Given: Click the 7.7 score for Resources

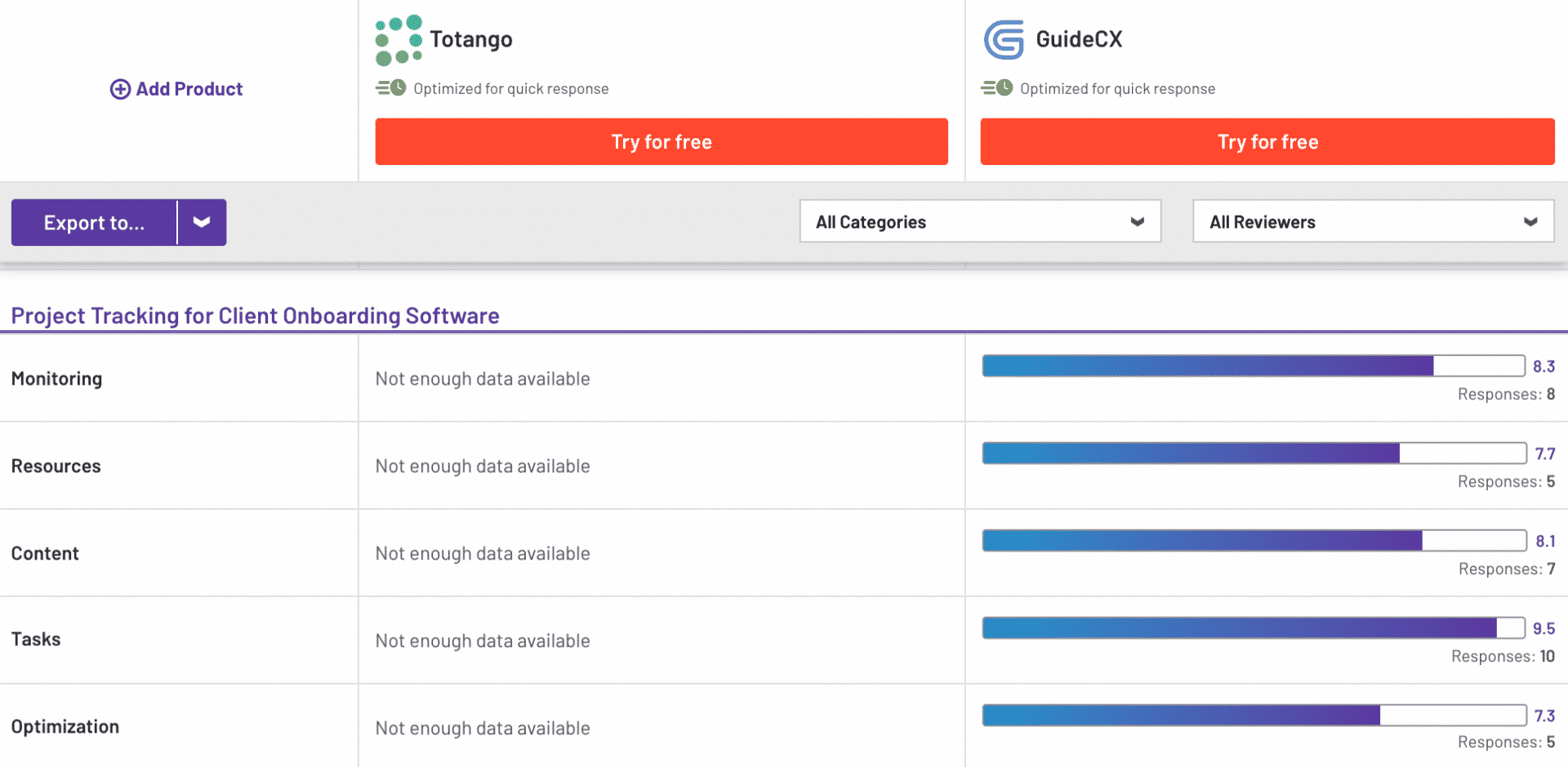Looking at the screenshot, I should 1545,453.
